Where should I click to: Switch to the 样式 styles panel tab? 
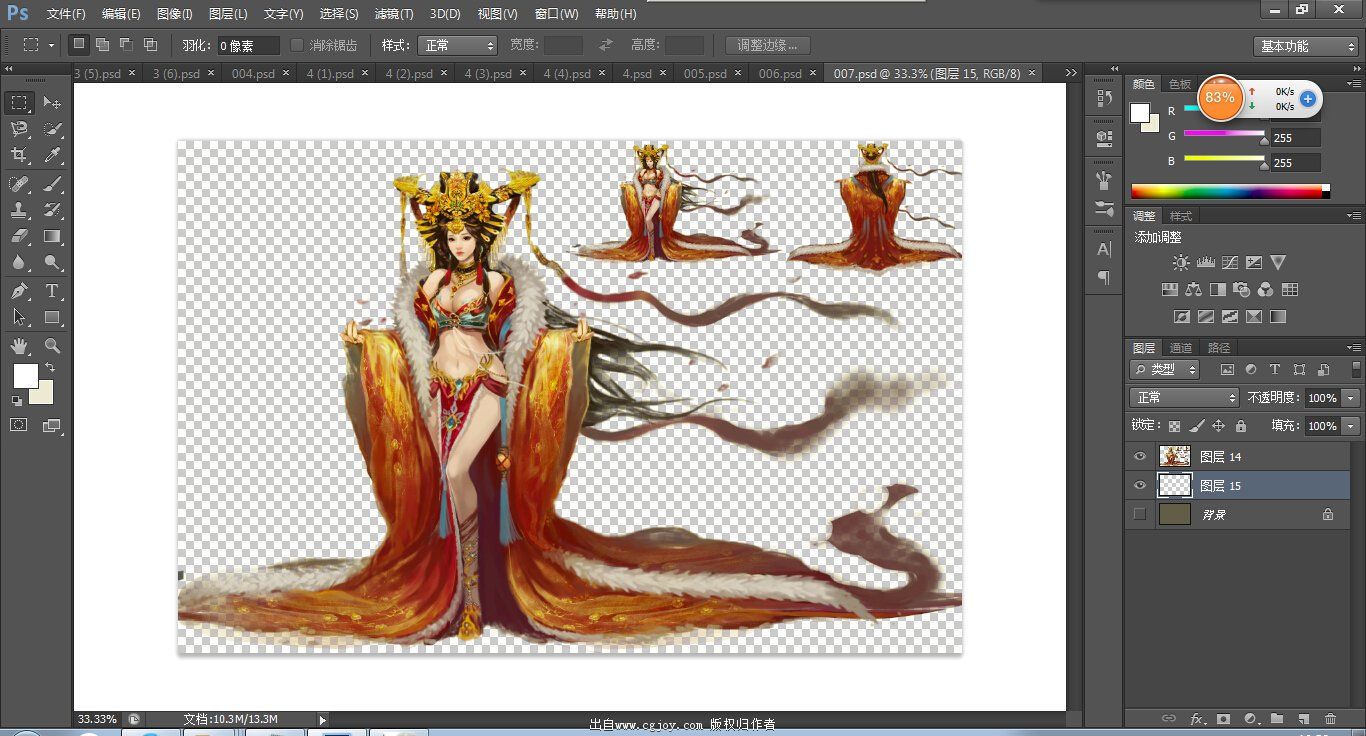click(x=1181, y=216)
